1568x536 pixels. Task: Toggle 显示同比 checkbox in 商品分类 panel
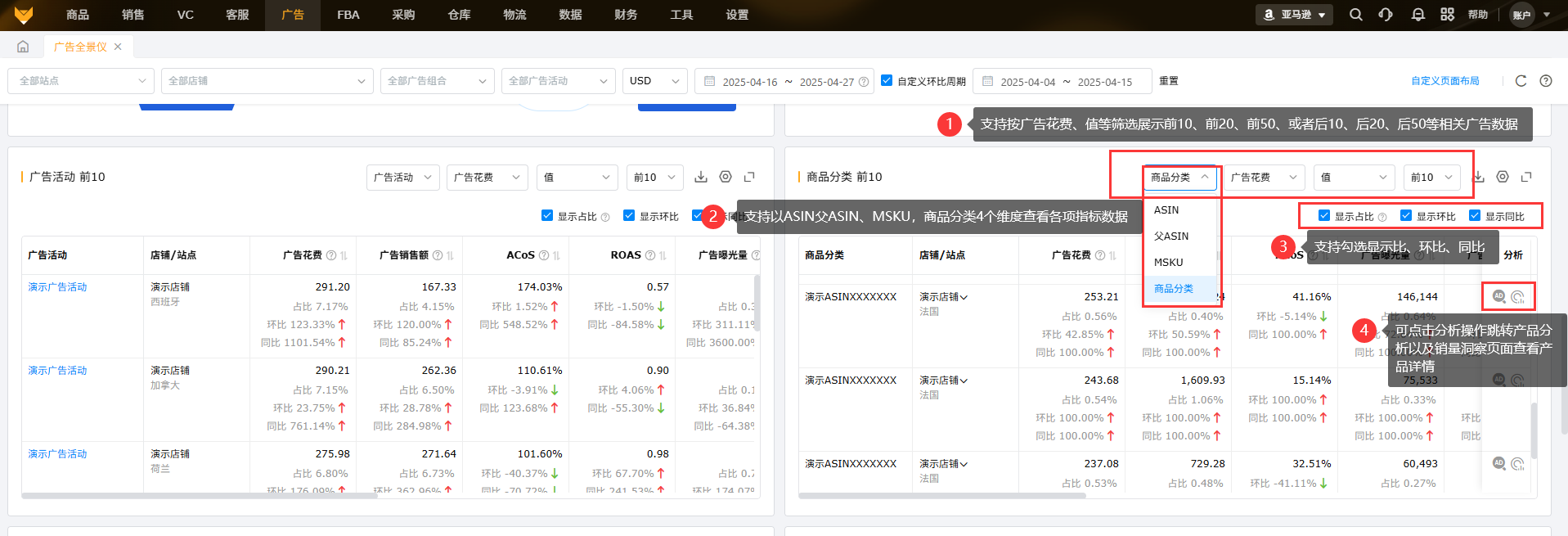tap(1475, 216)
